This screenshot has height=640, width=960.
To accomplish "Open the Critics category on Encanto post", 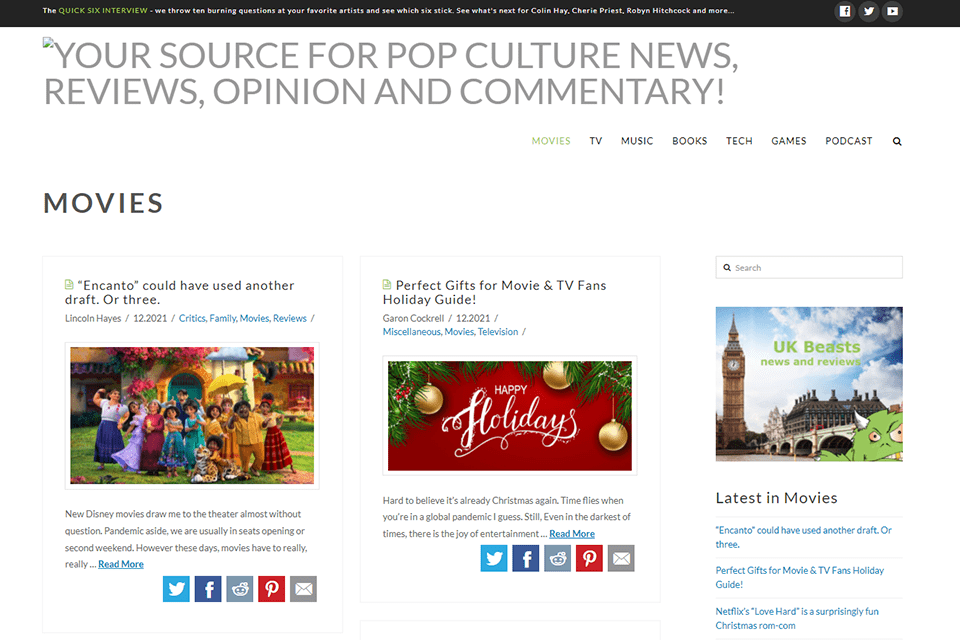I will pos(192,318).
